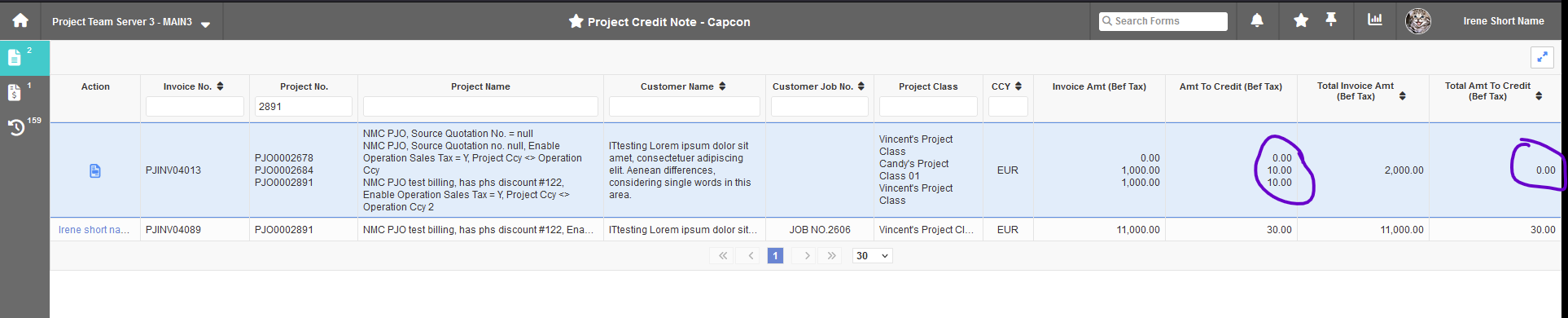The image size is (1568, 318).
Task: Go to next page arrow
Action: click(x=807, y=256)
